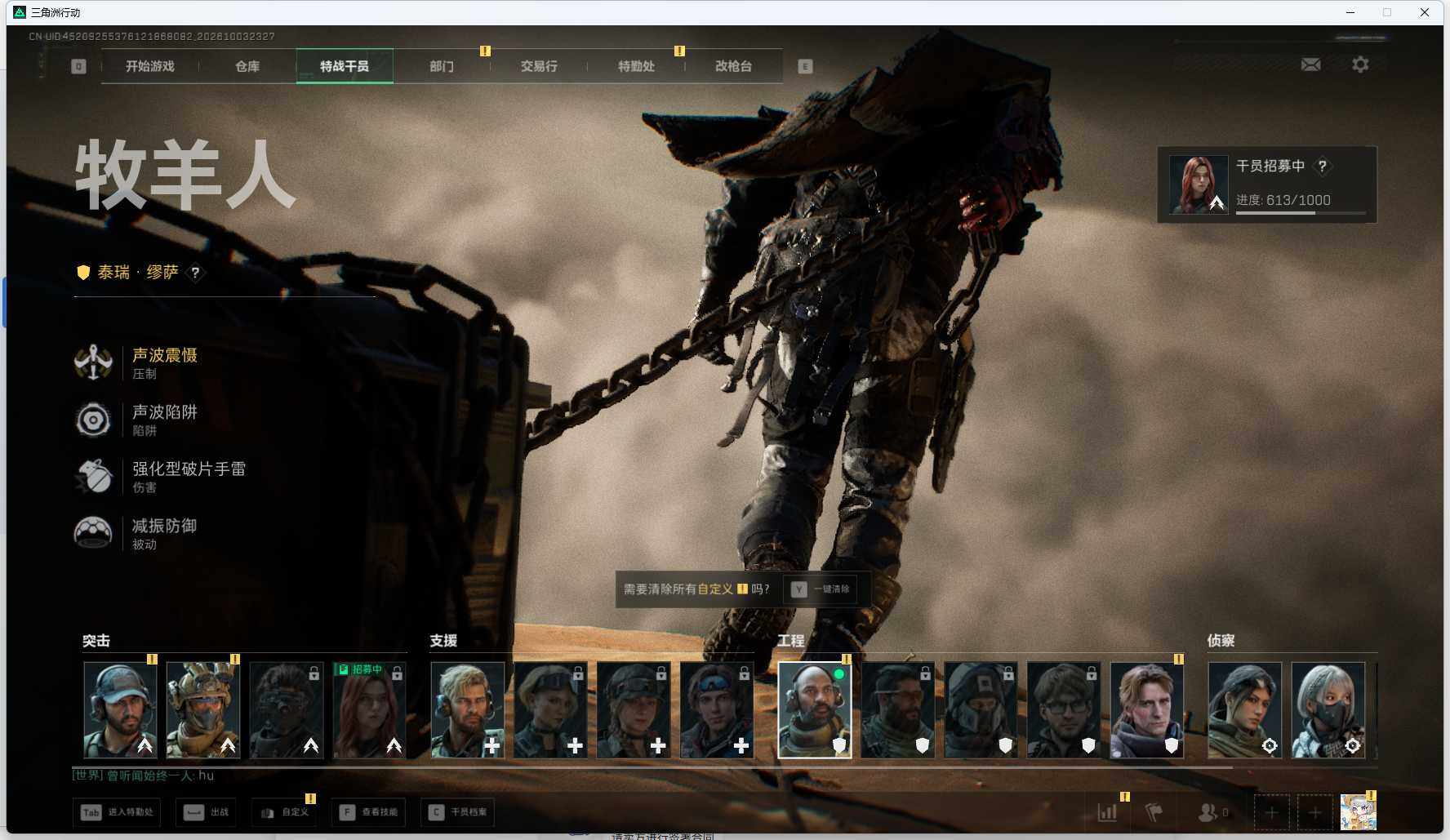This screenshot has height=840, width=1450.
Task: Open the 改枪台 tab
Action: coord(733,66)
